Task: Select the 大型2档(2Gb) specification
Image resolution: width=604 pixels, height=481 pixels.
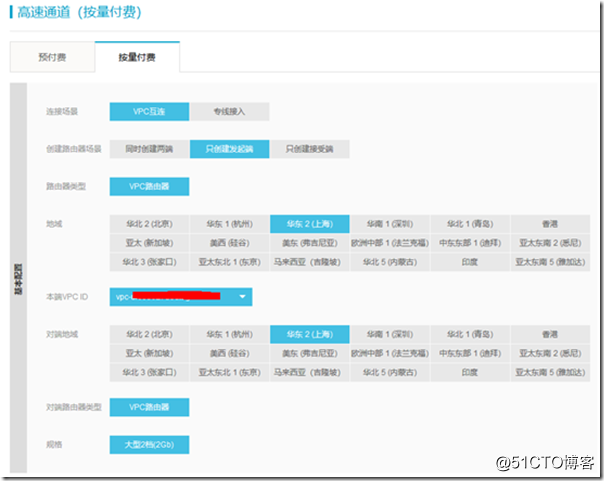Action: [x=149, y=445]
